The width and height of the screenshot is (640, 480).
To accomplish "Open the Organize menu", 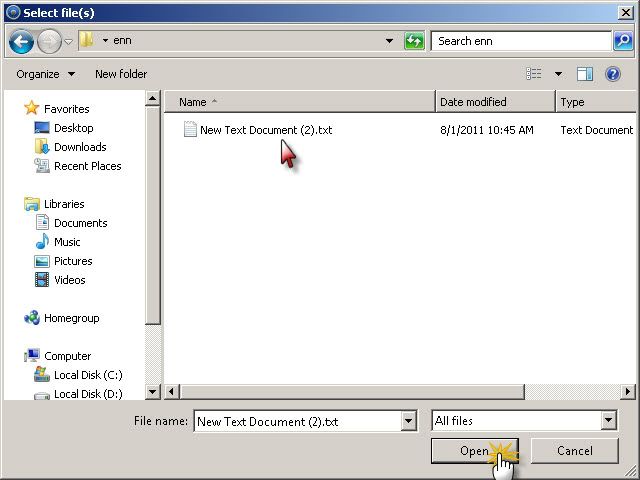I will click(45, 74).
